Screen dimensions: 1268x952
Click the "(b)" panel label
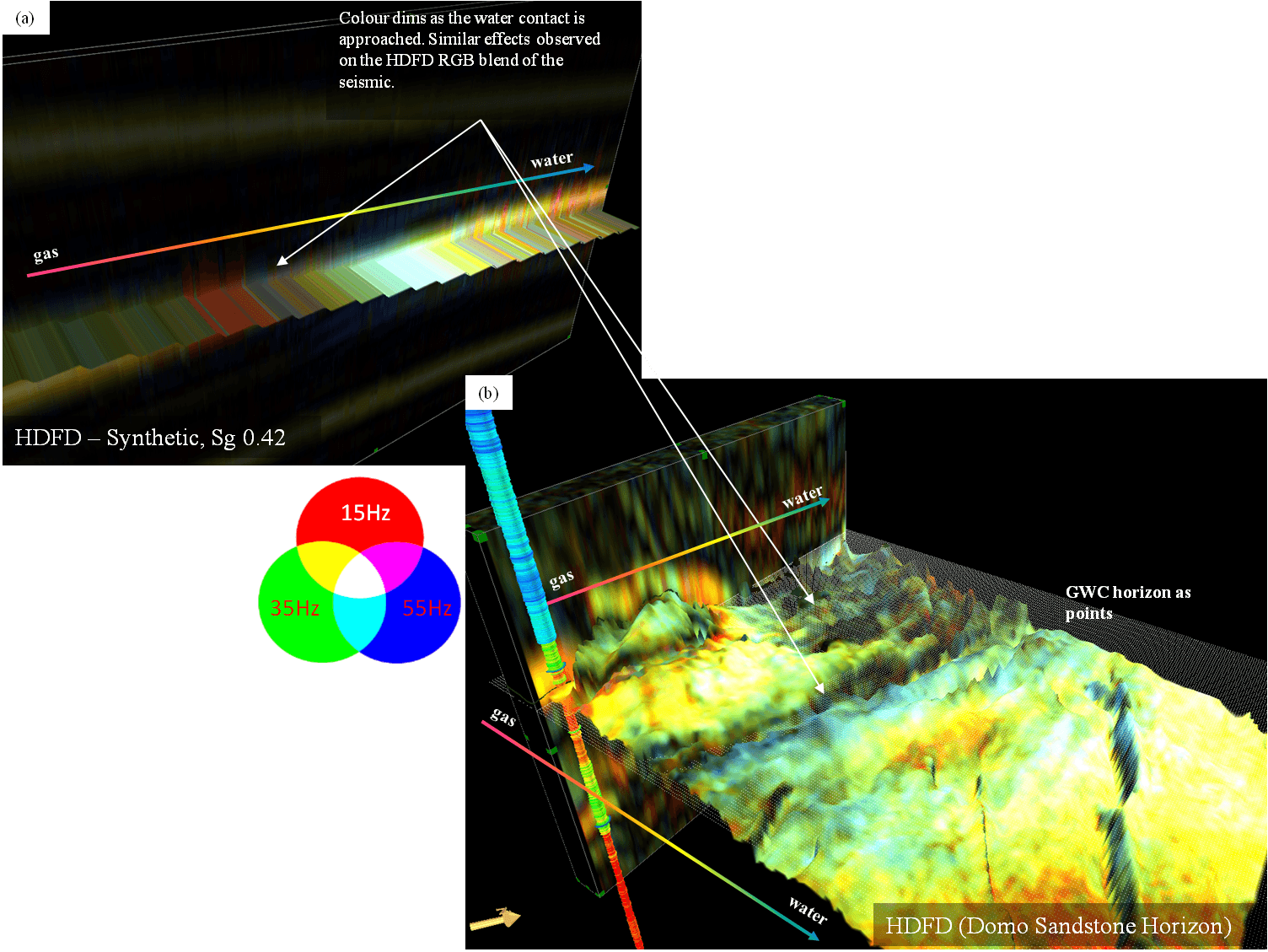point(488,393)
